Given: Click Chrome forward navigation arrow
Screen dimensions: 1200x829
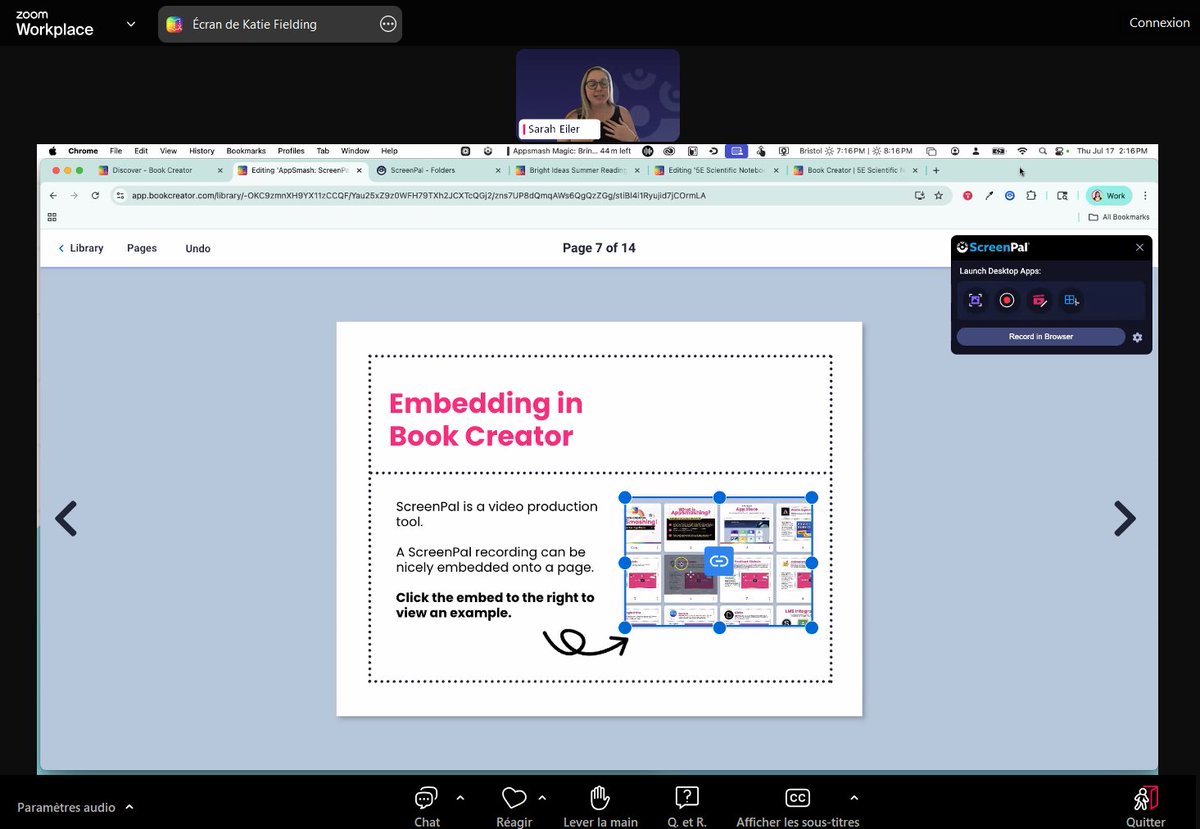Looking at the screenshot, I should click(74, 195).
